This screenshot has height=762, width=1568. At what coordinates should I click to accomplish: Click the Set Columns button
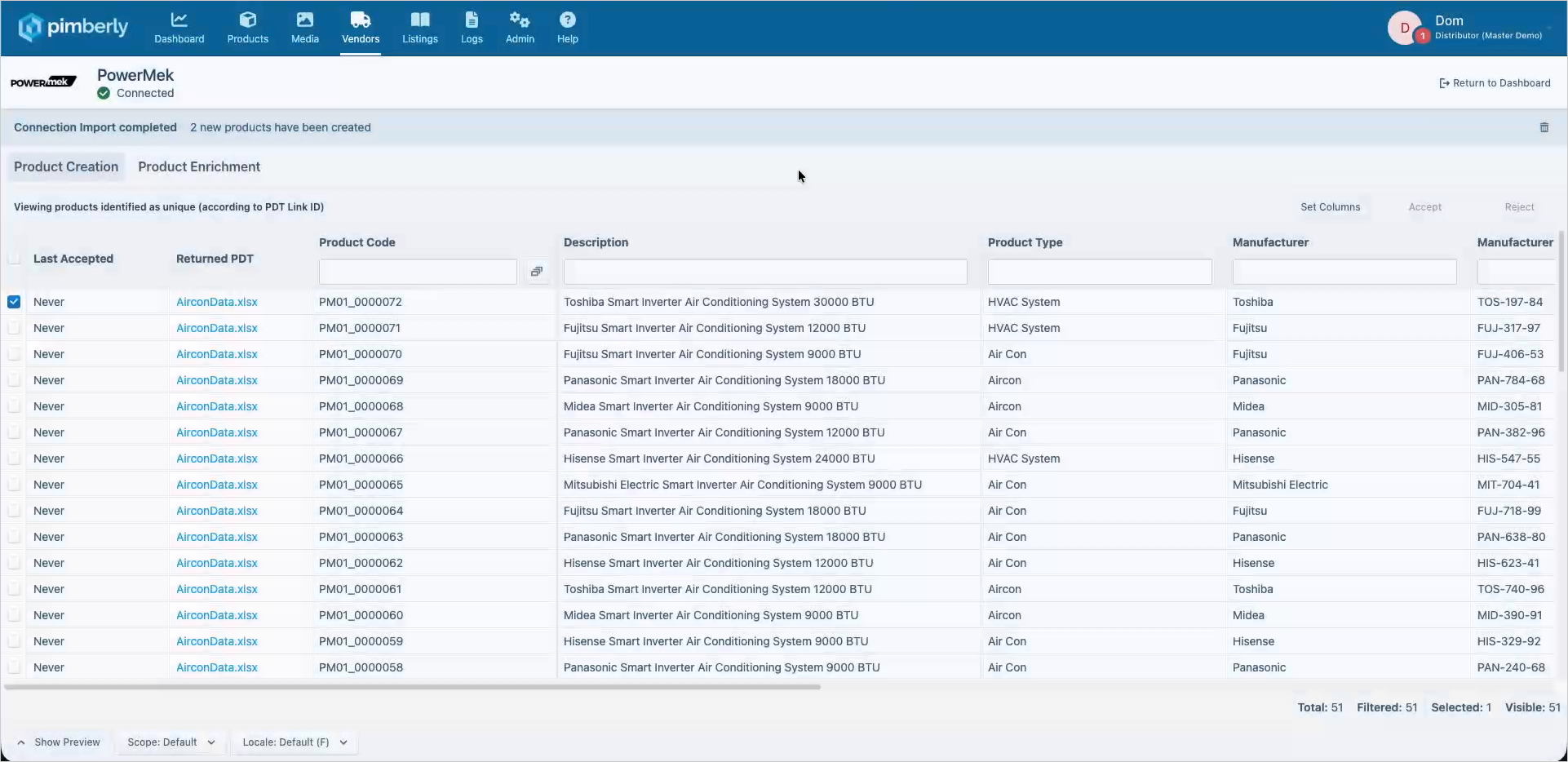1330,207
